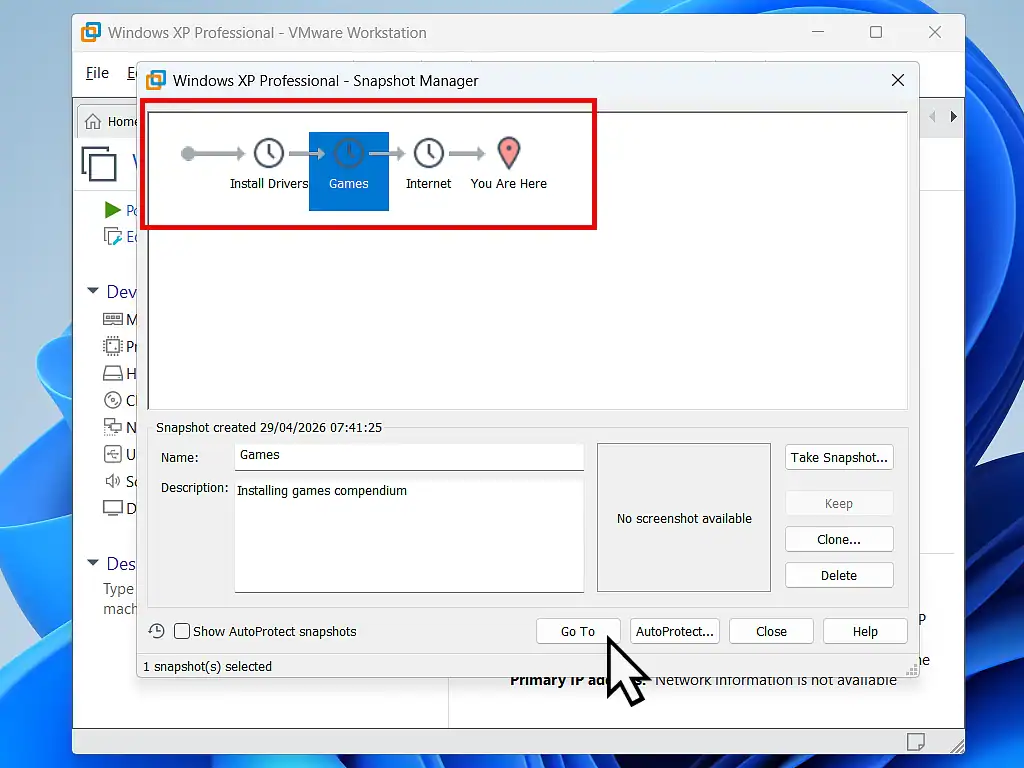Click the Snapshot Manager title bar logo
This screenshot has width=1024, height=768.
(156, 80)
